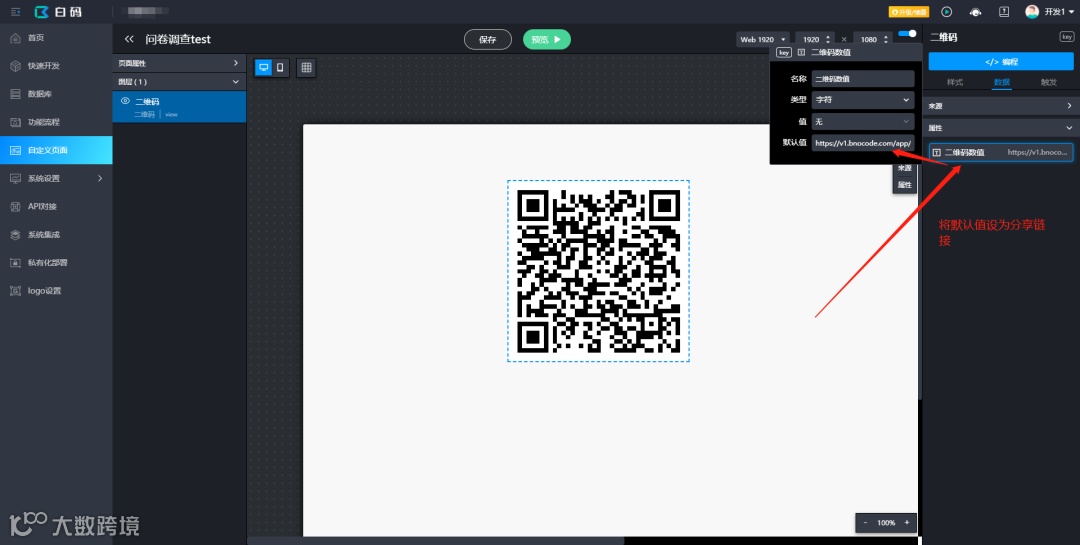Select the 二维码 layer row
Viewport: 1080px width, 545px height.
tap(179, 107)
